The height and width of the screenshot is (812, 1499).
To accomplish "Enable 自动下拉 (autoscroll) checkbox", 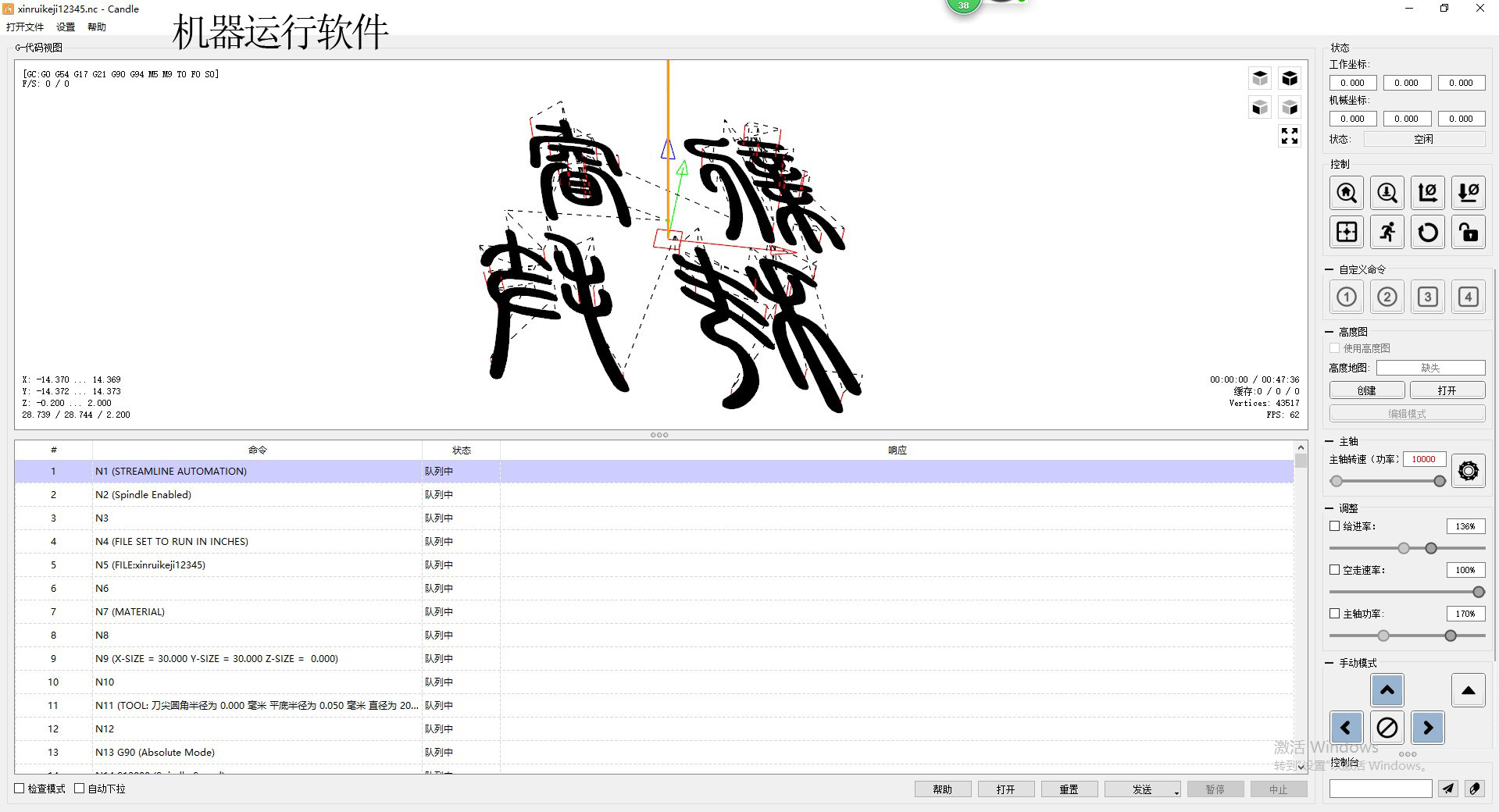I will click(x=80, y=789).
